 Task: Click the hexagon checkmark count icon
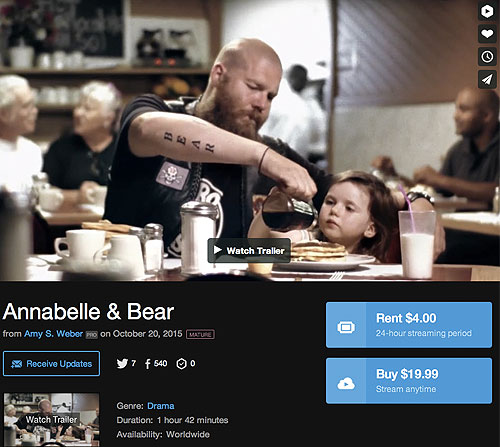pos(181,364)
